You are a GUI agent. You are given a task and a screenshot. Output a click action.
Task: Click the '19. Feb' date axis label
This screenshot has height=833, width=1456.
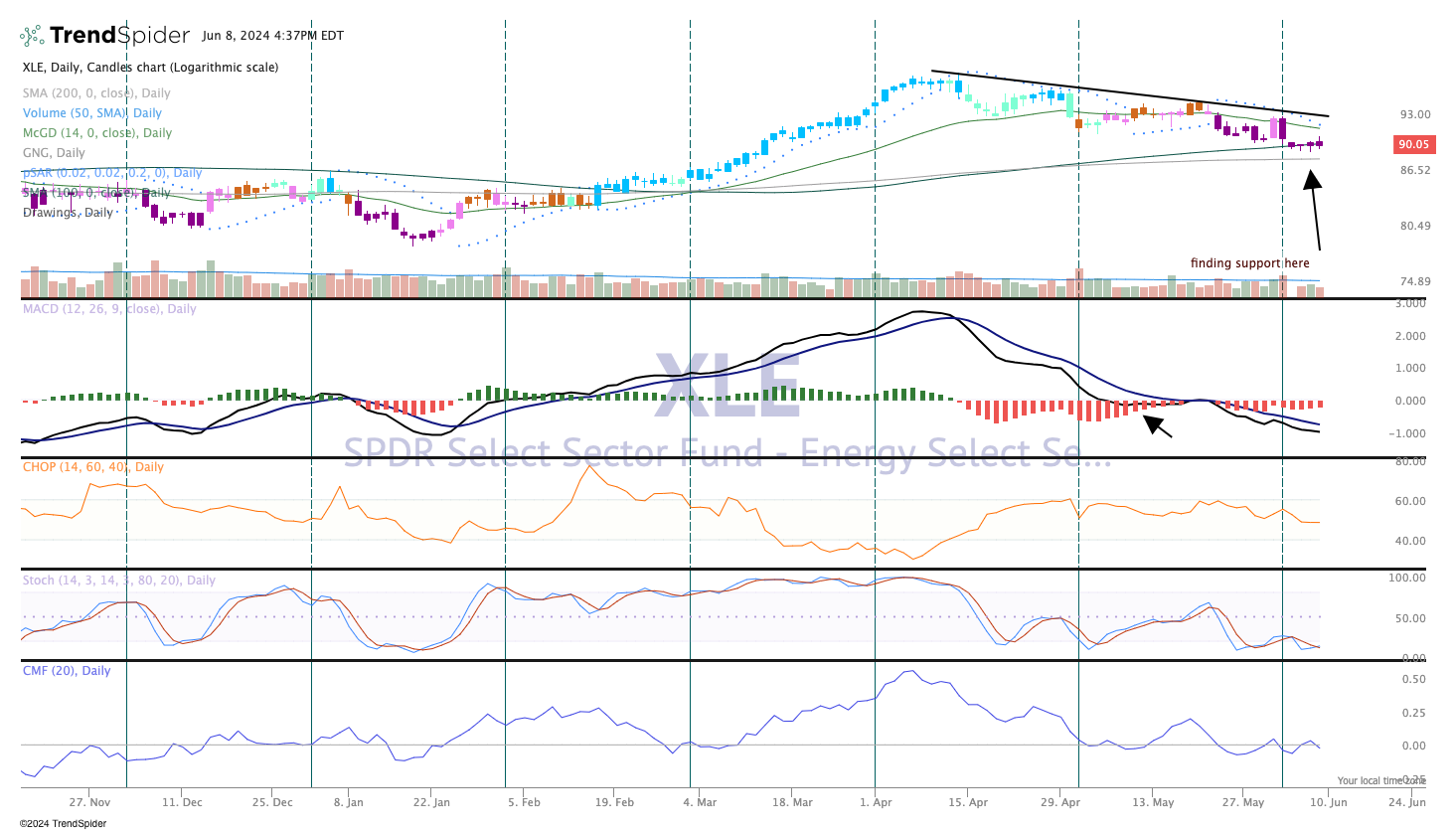615,802
